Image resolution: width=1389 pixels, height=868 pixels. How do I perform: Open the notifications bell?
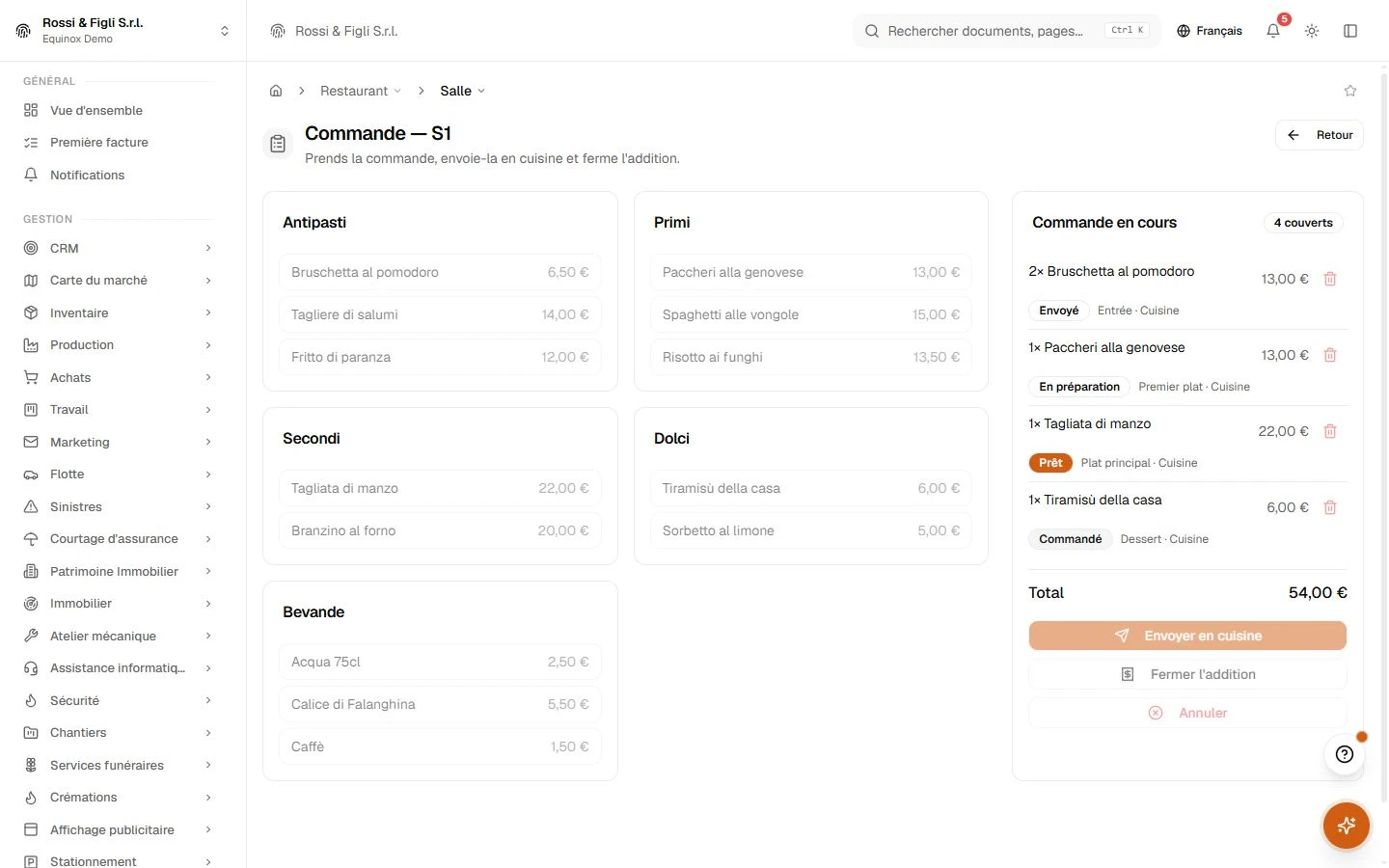click(x=1273, y=31)
